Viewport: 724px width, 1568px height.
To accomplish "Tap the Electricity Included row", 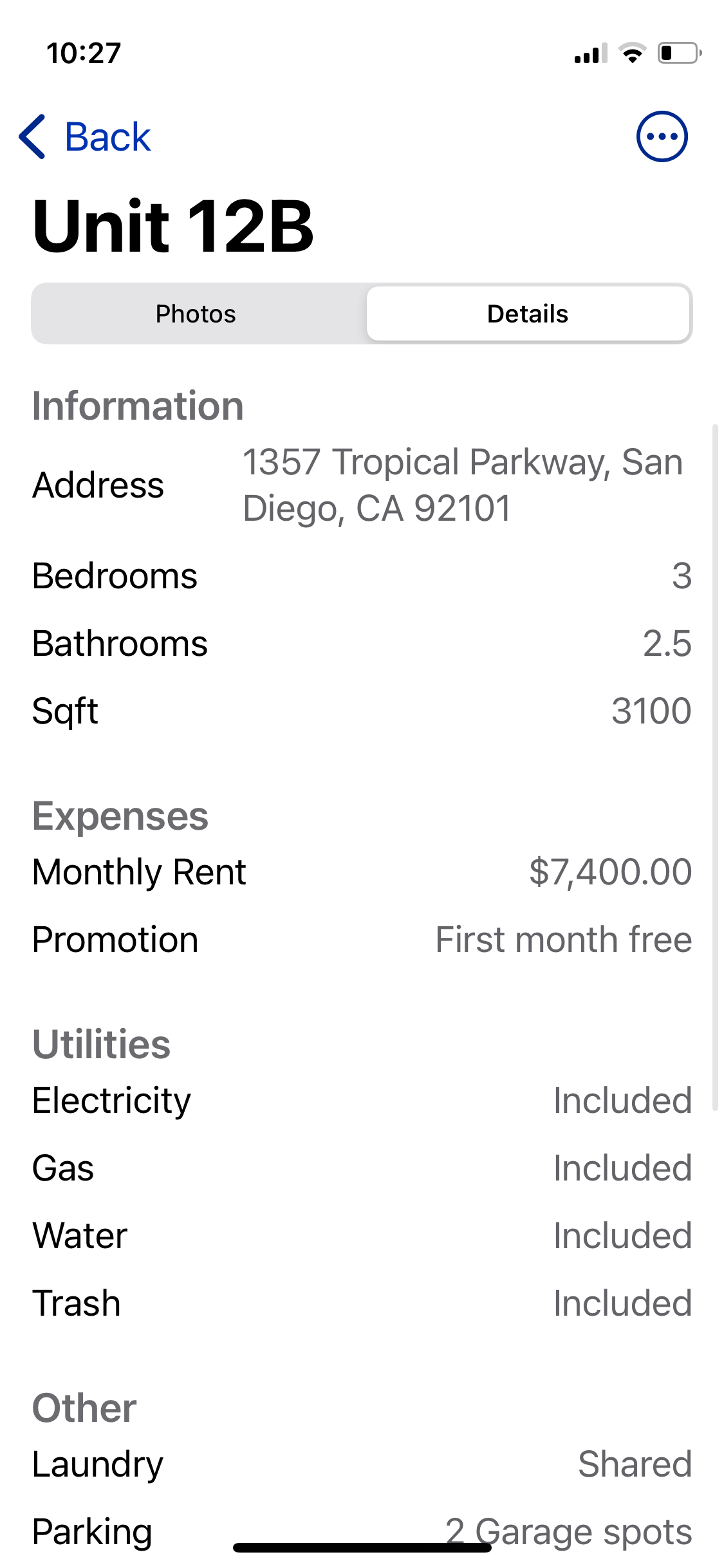I will click(362, 1101).
